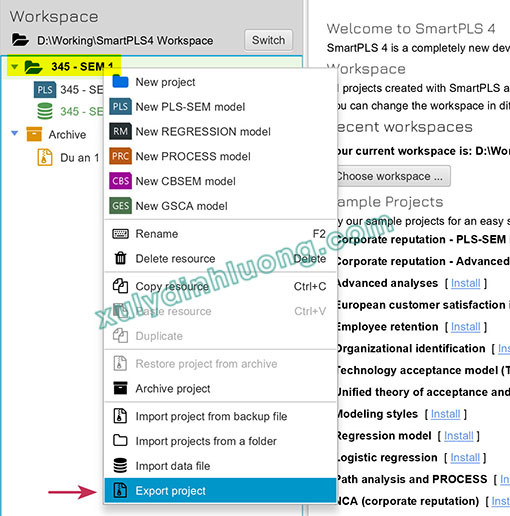The width and height of the screenshot is (510, 516).
Task: Select Import projects from a folder
Action: (220, 441)
